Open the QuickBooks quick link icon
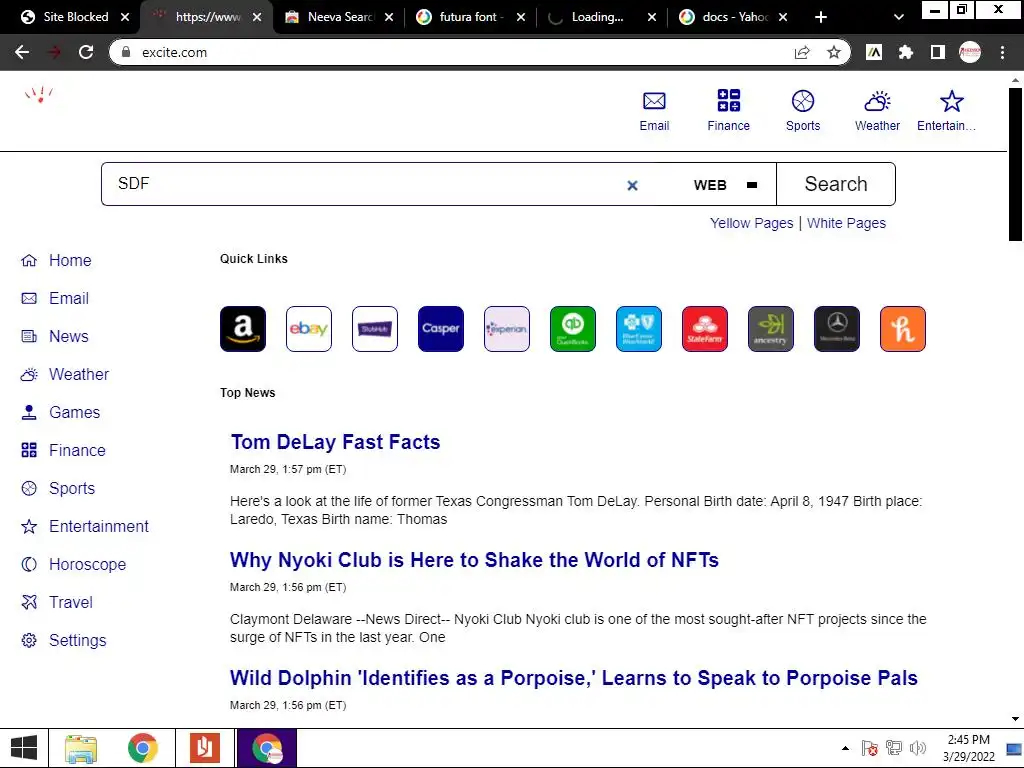This screenshot has width=1024, height=768. [573, 328]
